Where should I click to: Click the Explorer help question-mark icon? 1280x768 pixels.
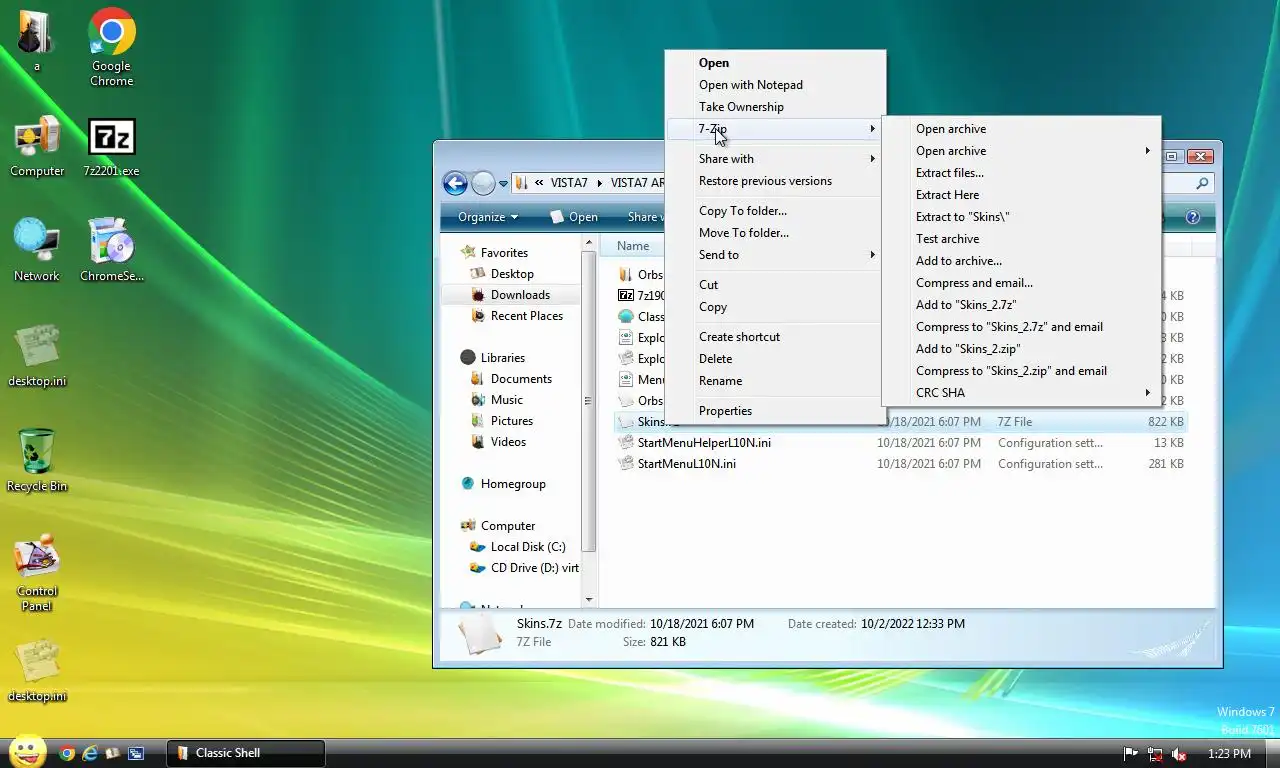point(1192,217)
